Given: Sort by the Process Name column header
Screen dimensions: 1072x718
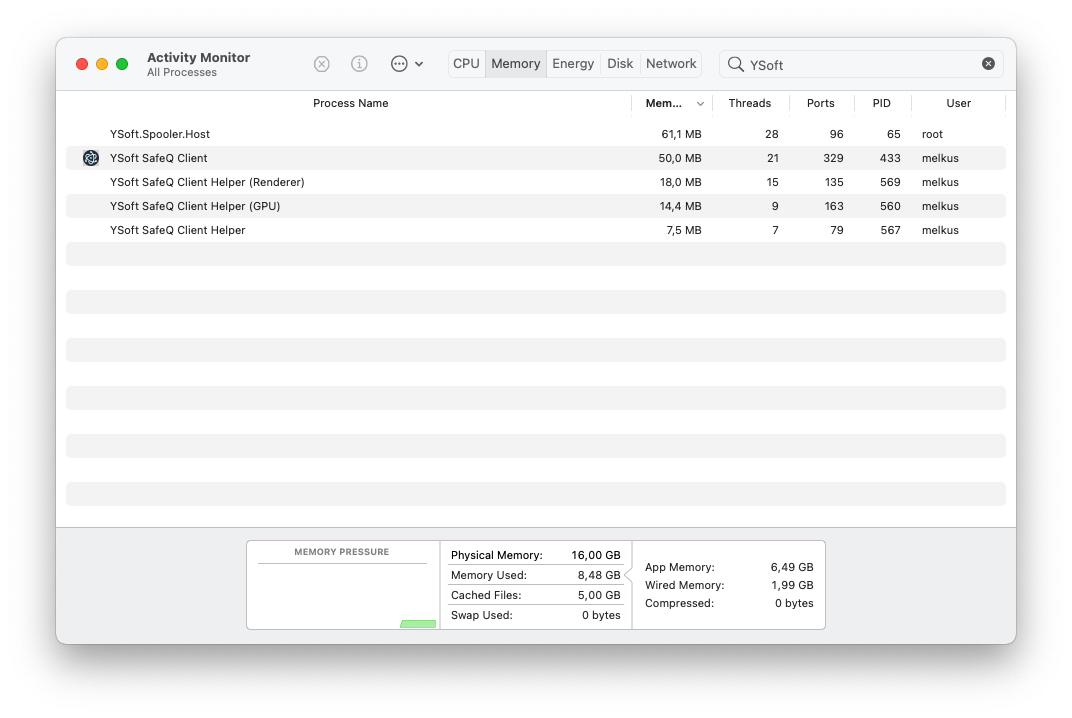Looking at the screenshot, I should click(x=350, y=103).
